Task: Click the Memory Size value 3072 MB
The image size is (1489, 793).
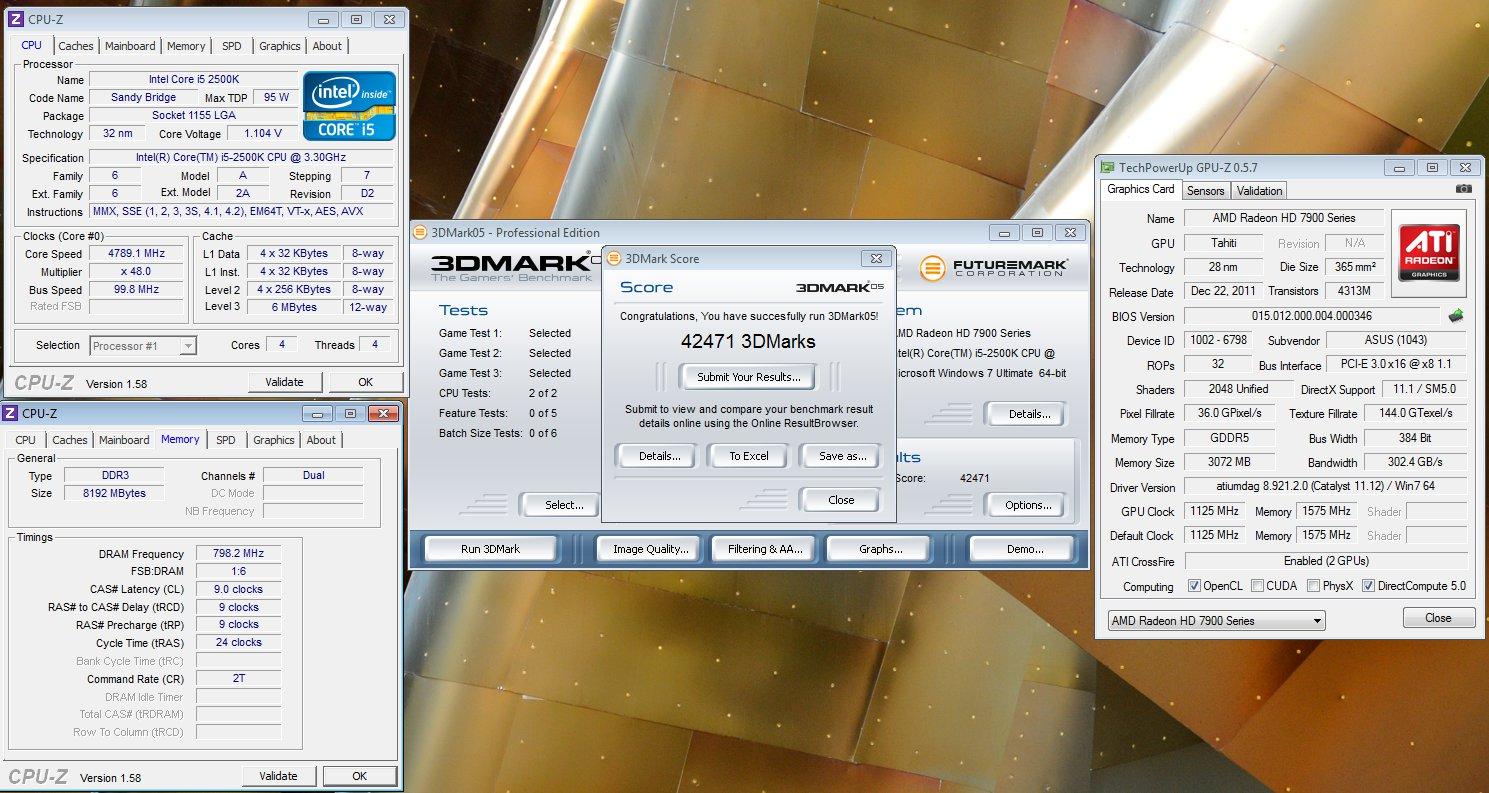Action: [1230, 463]
